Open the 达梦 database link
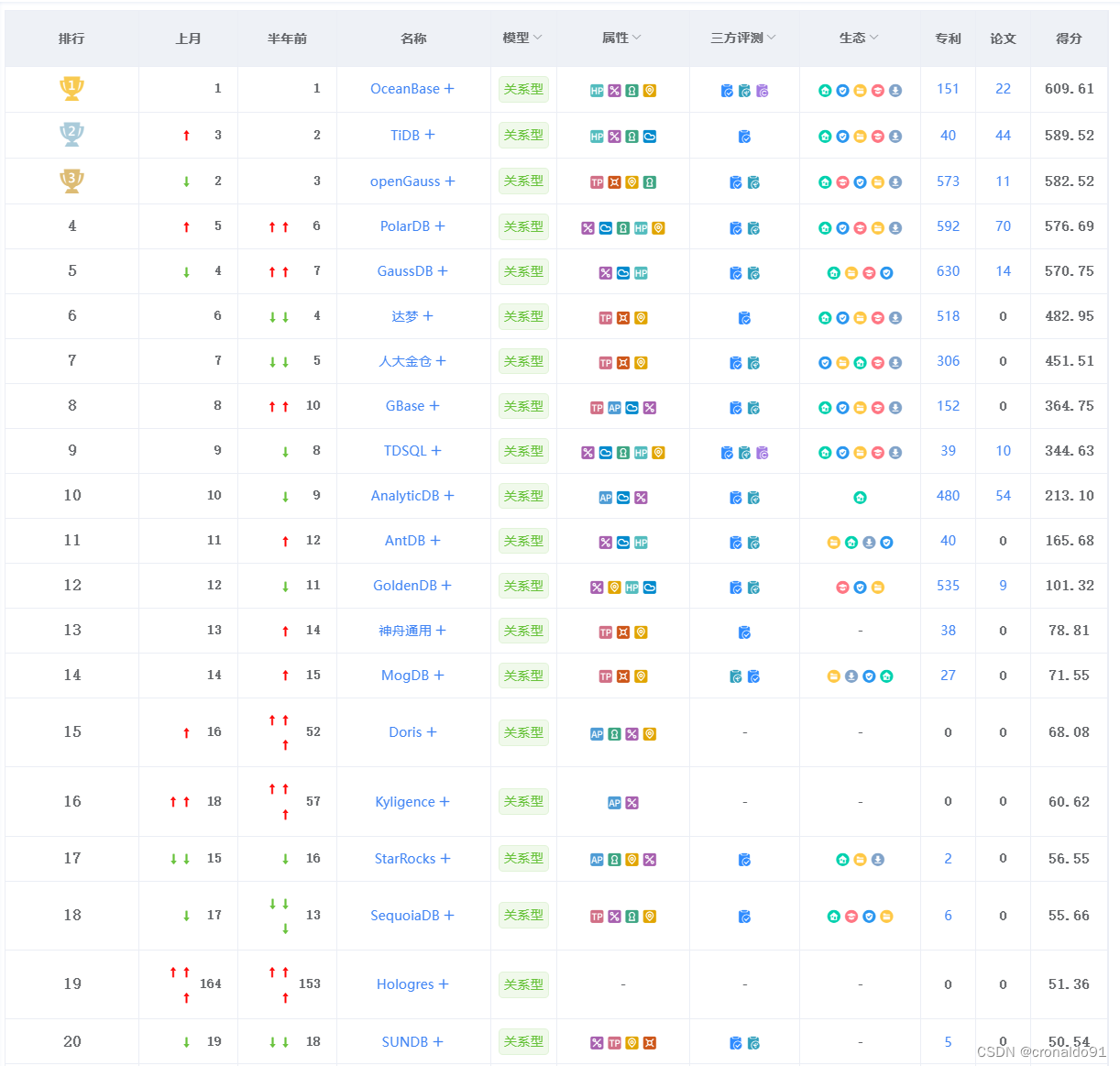1120x1066 pixels. tap(405, 316)
